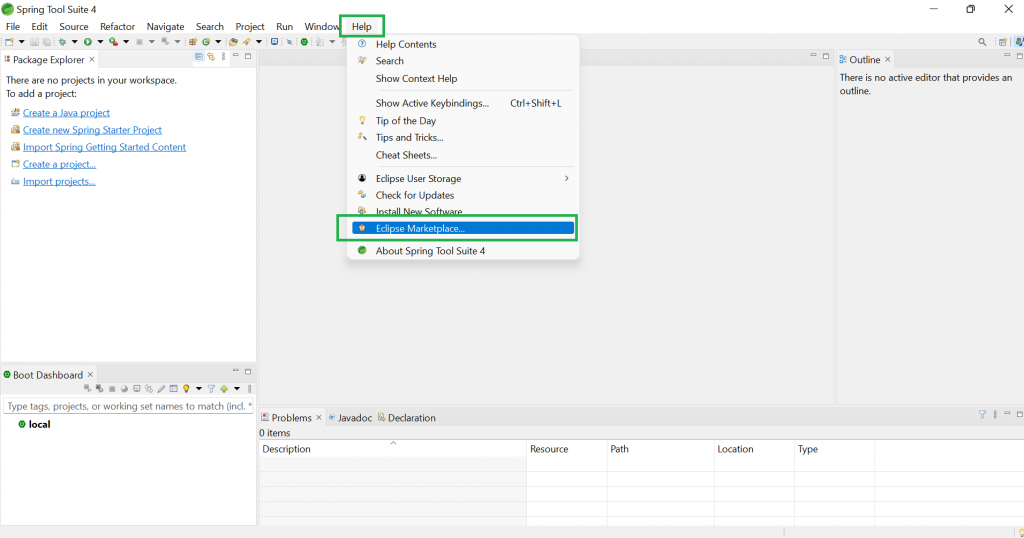The image size is (1024, 538).
Task: Click the columns icon in Boot Dashboard toolbar
Action: pyautogui.click(x=174, y=388)
